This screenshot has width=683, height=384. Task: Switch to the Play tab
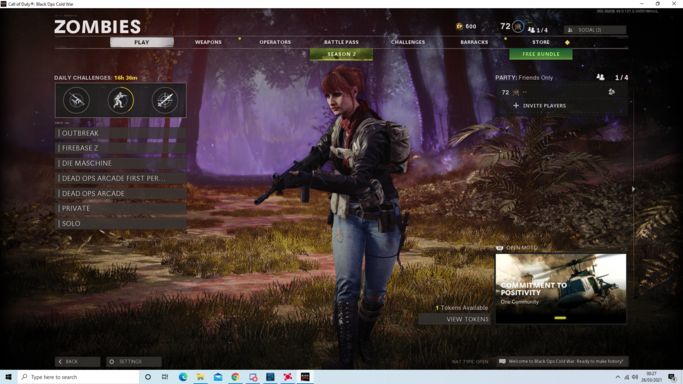point(142,42)
